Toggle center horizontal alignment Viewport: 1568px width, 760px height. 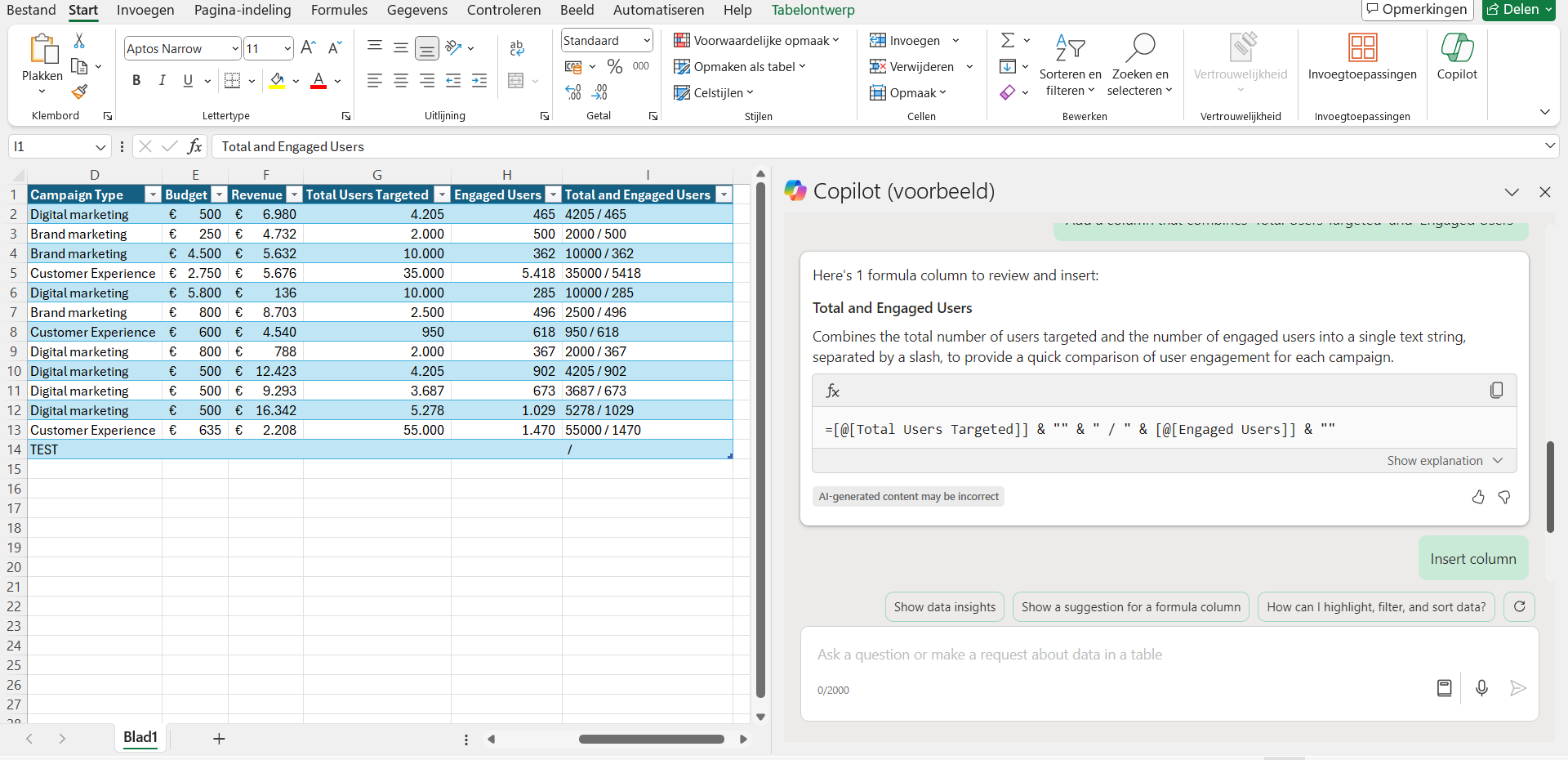401,80
